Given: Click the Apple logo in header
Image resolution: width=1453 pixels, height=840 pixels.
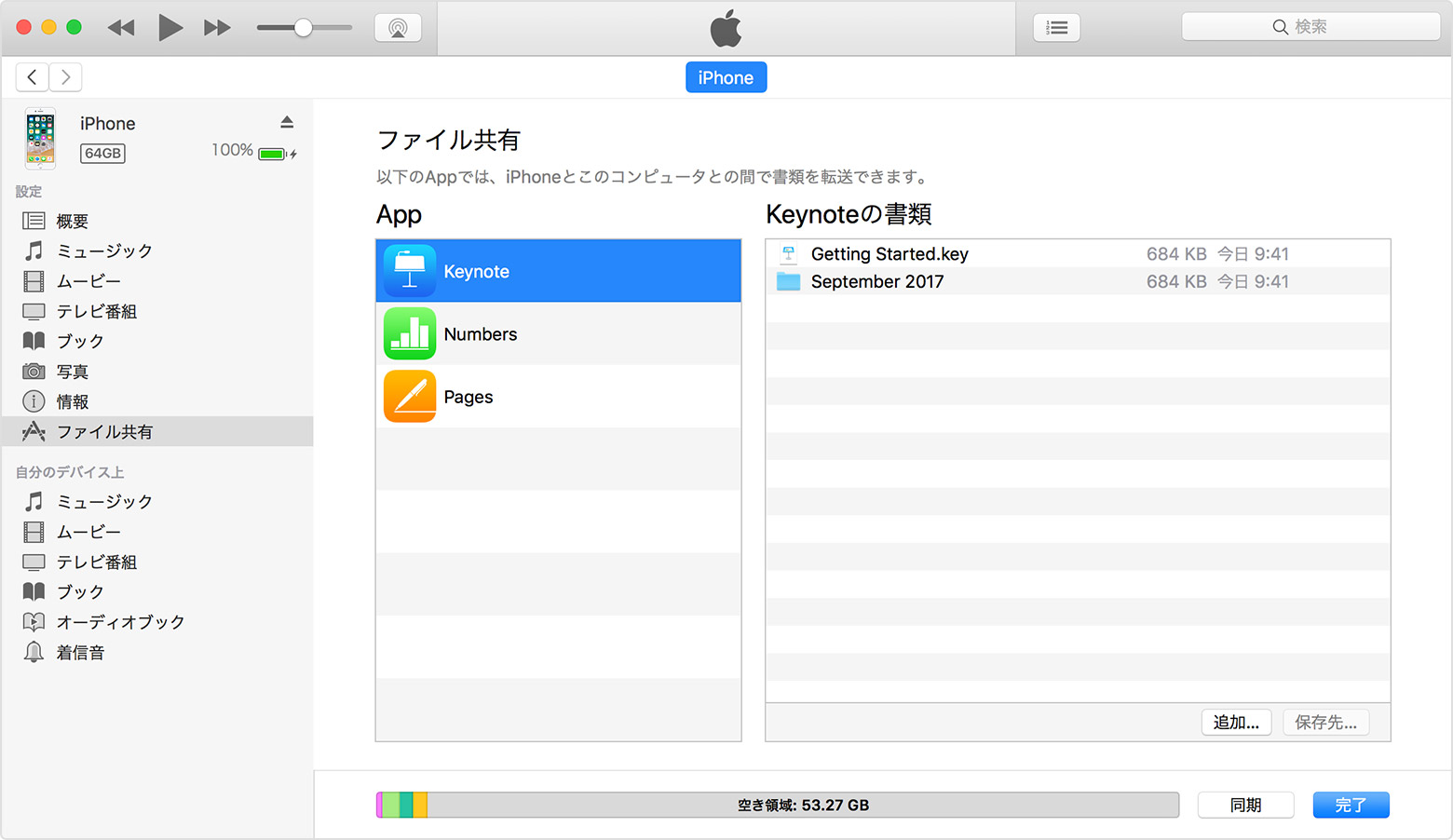Looking at the screenshot, I should click(x=726, y=28).
